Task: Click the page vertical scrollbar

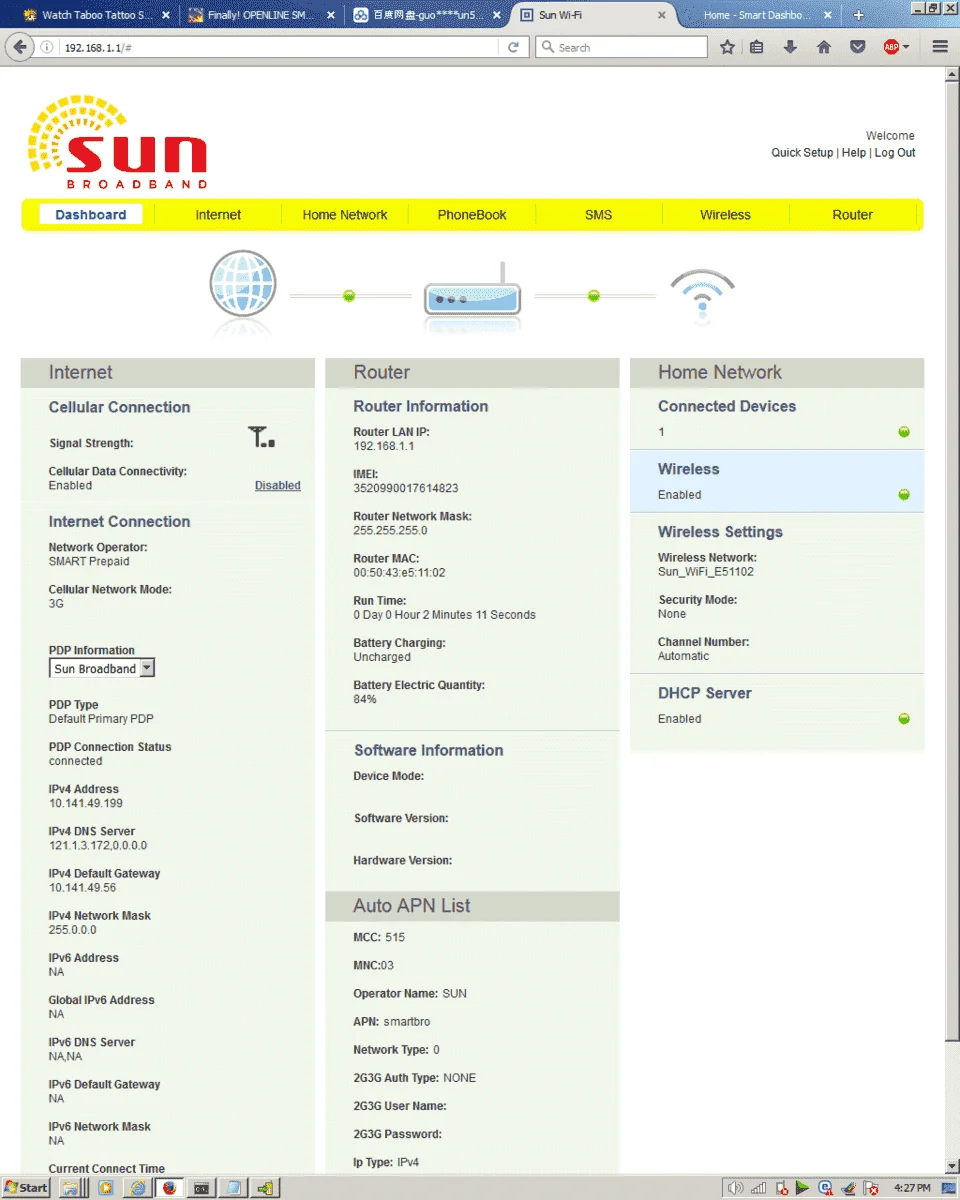Action: click(951, 560)
